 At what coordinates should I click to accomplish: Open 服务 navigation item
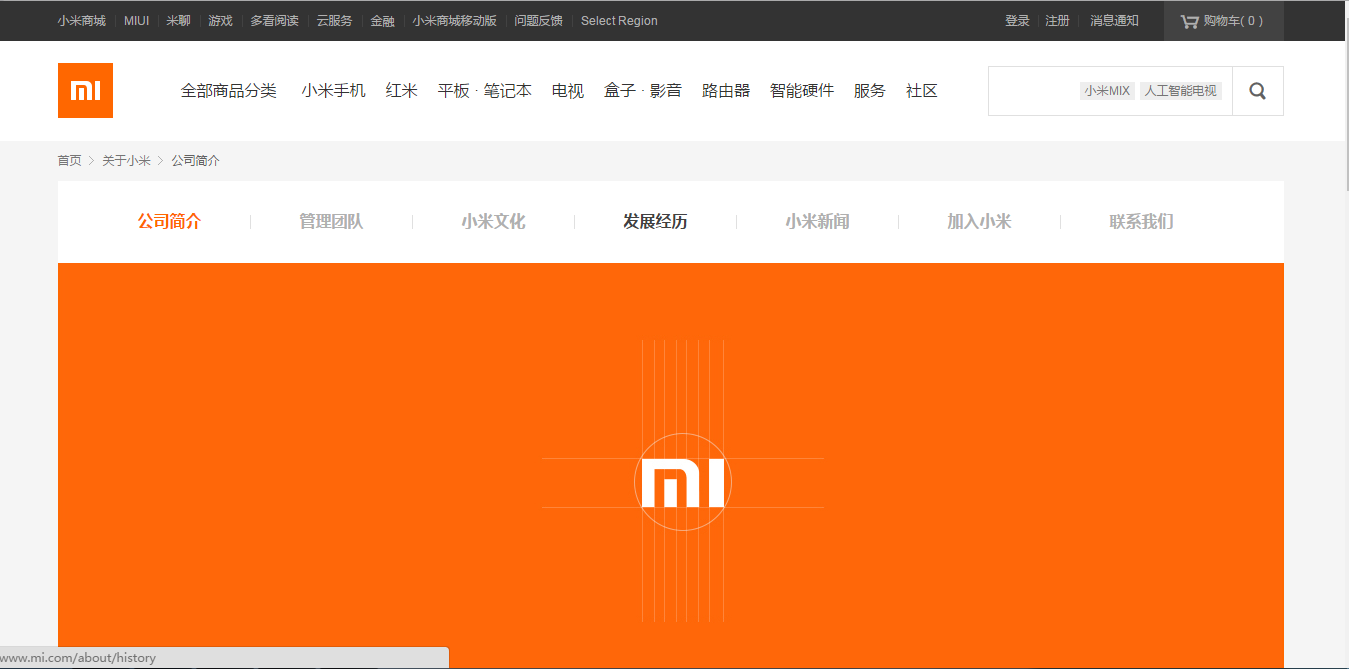click(x=870, y=91)
